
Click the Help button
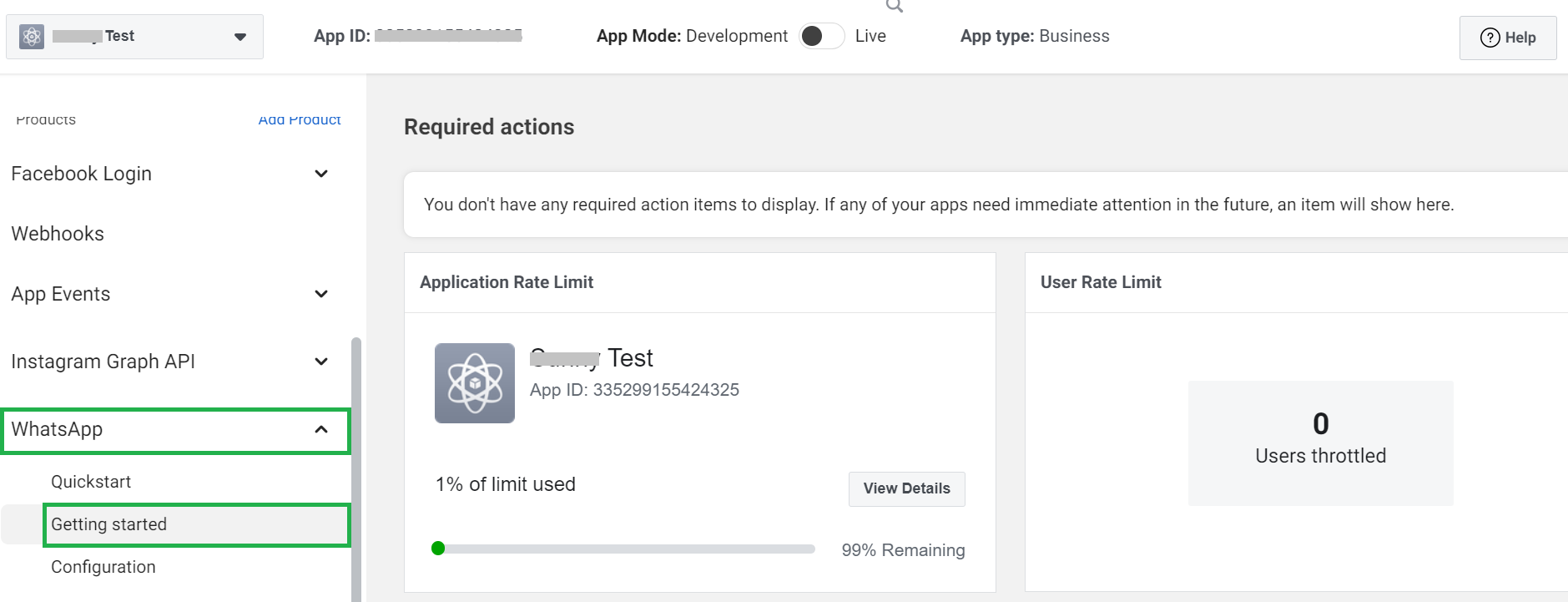pos(1507,38)
